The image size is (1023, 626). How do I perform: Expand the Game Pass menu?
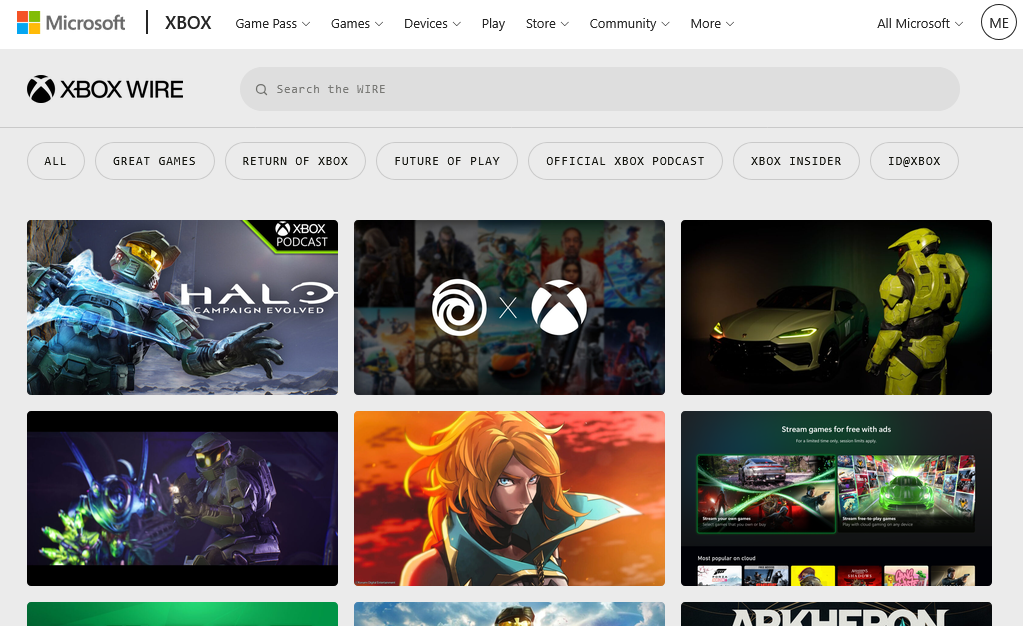272,23
